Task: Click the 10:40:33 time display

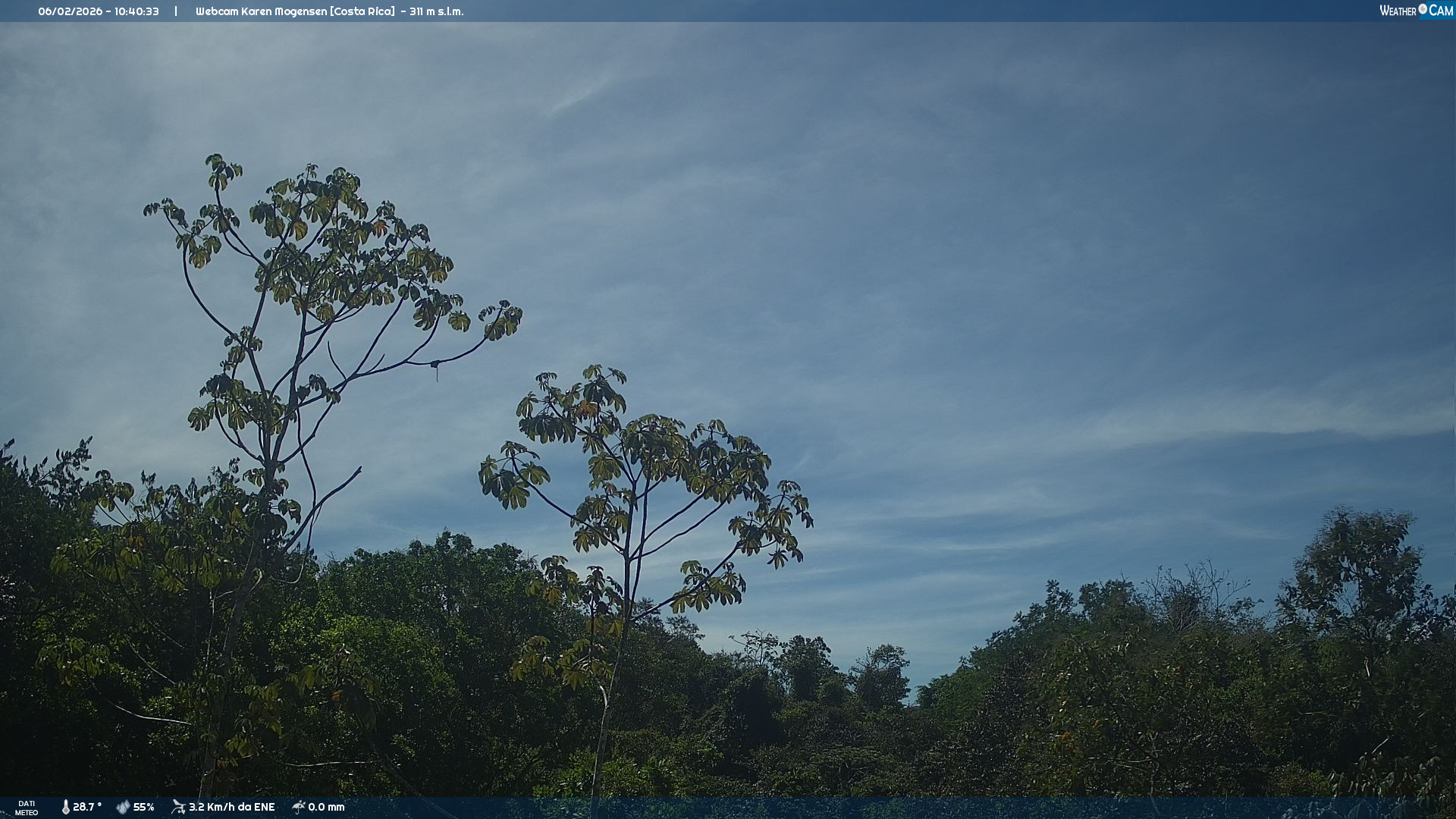Action: point(136,11)
